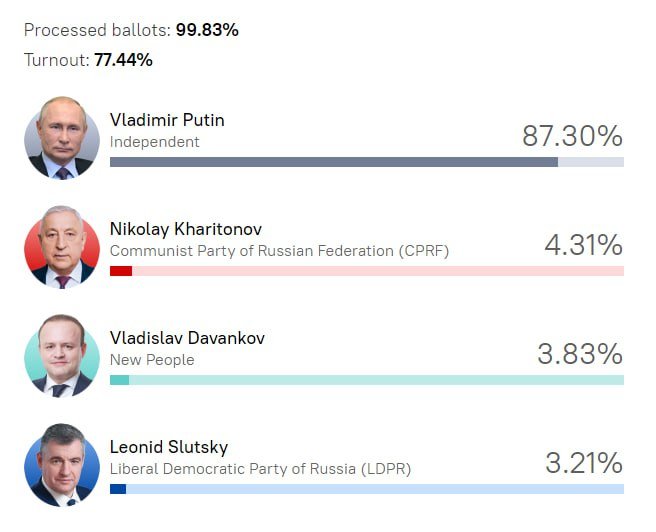The height and width of the screenshot is (532, 656).
Task: Click the 4.31% vote share figure
Action: pyautogui.click(x=583, y=245)
